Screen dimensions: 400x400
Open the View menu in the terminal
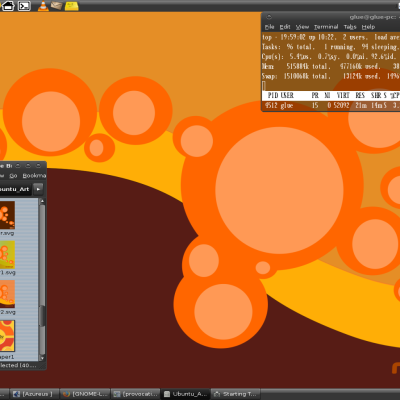[302, 27]
